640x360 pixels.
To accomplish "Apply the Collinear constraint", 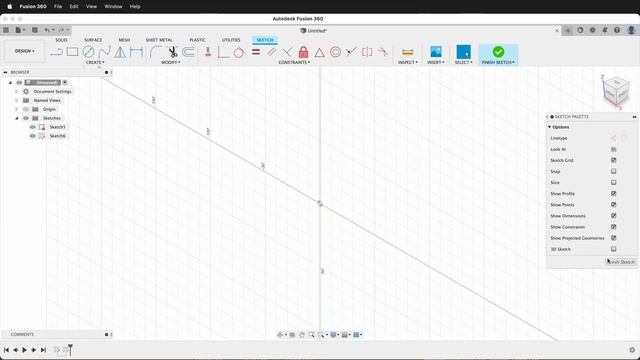I will tap(351, 52).
